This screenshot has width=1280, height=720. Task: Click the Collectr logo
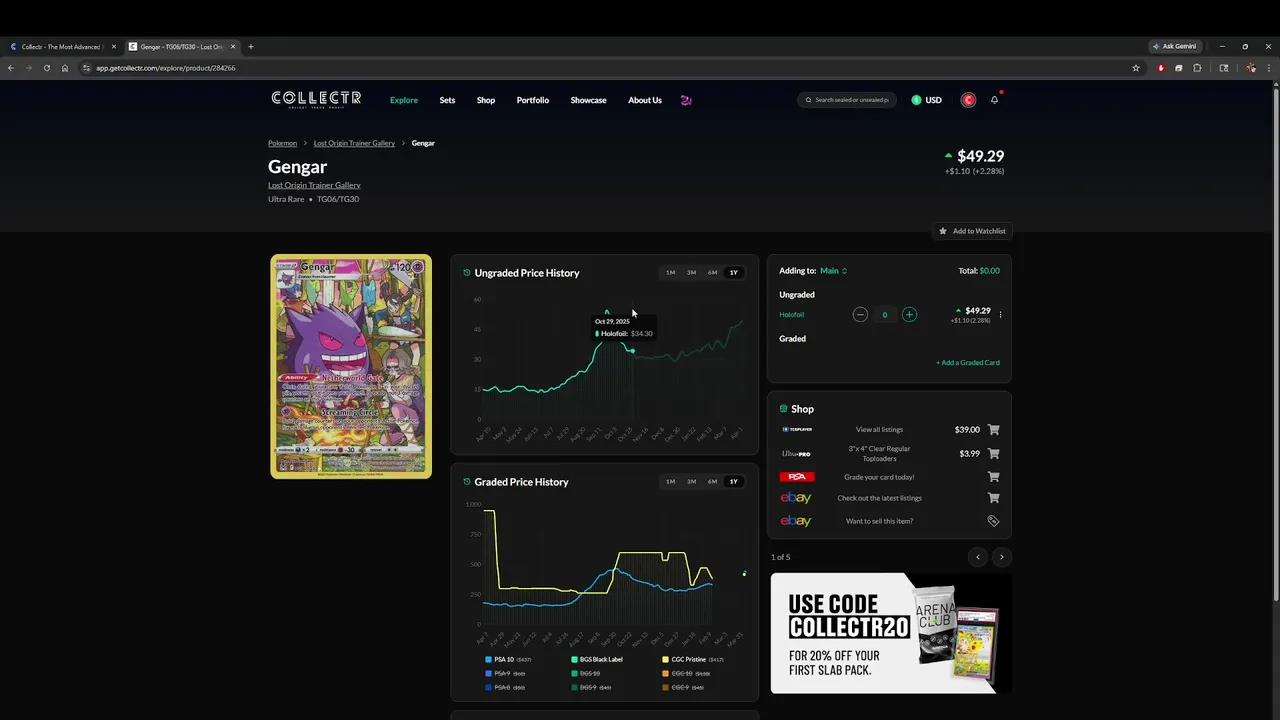point(316,99)
